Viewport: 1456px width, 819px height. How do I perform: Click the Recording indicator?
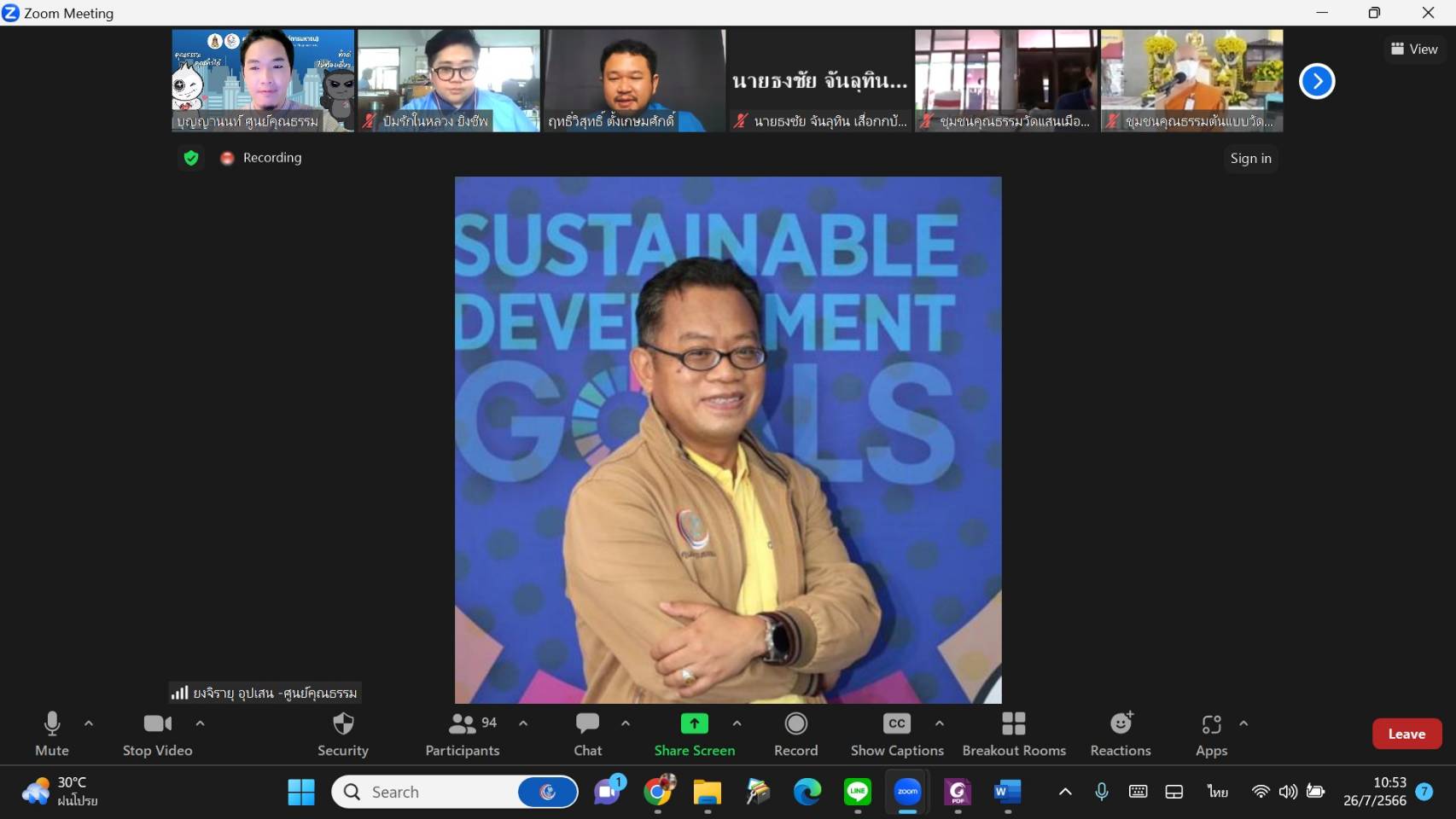pos(261,158)
